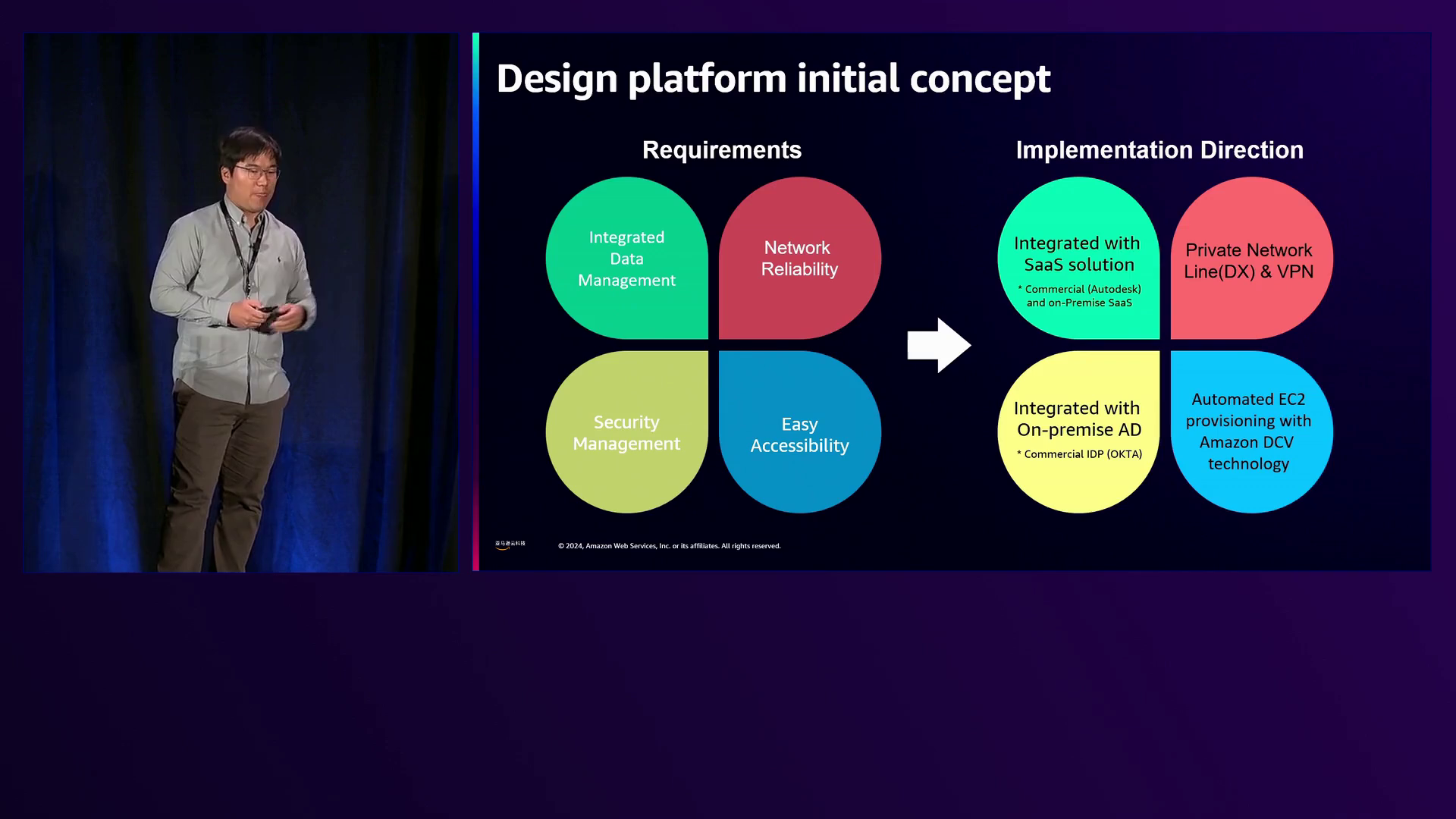This screenshot has height=819, width=1456.
Task: Select the Automated EC2 provisioning shape
Action: tap(1249, 431)
